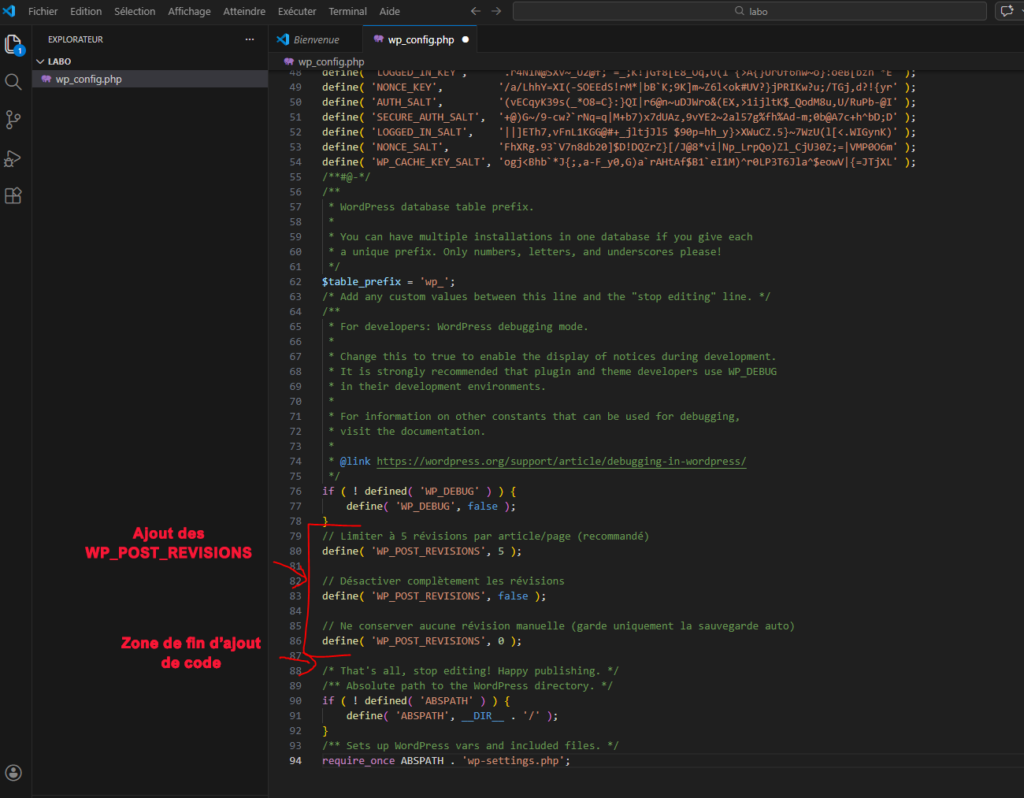Open the Edition menu
Image resolution: width=1024 pixels, height=798 pixels.
(x=86, y=11)
